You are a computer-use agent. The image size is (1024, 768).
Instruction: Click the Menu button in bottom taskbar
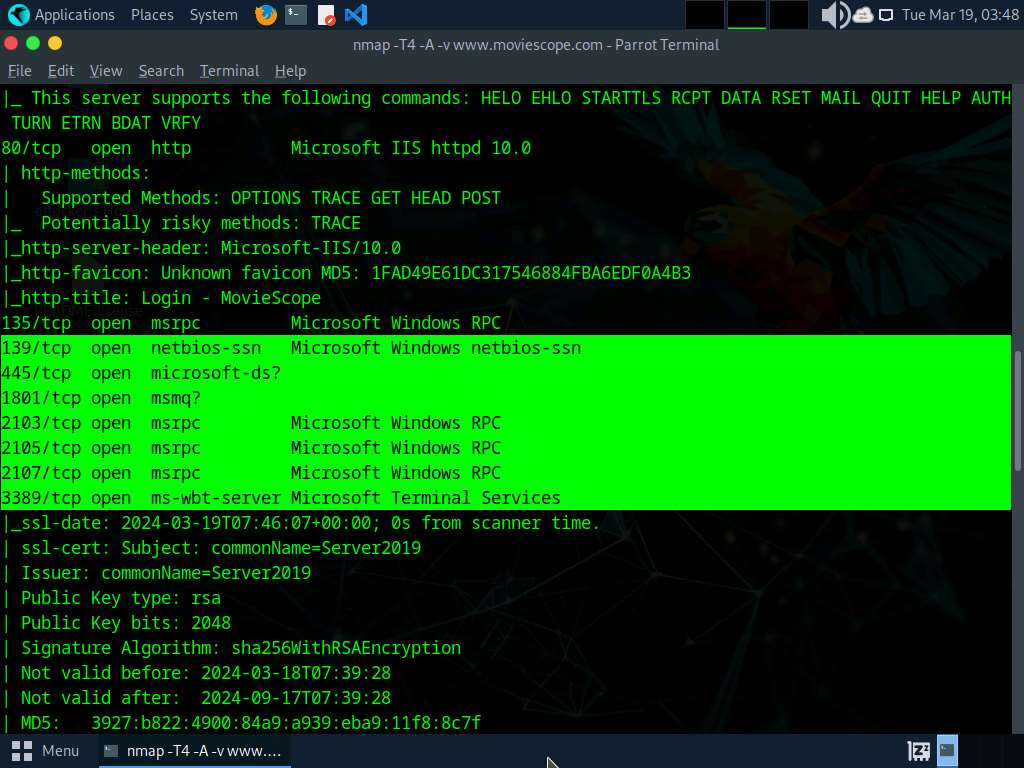click(x=46, y=750)
